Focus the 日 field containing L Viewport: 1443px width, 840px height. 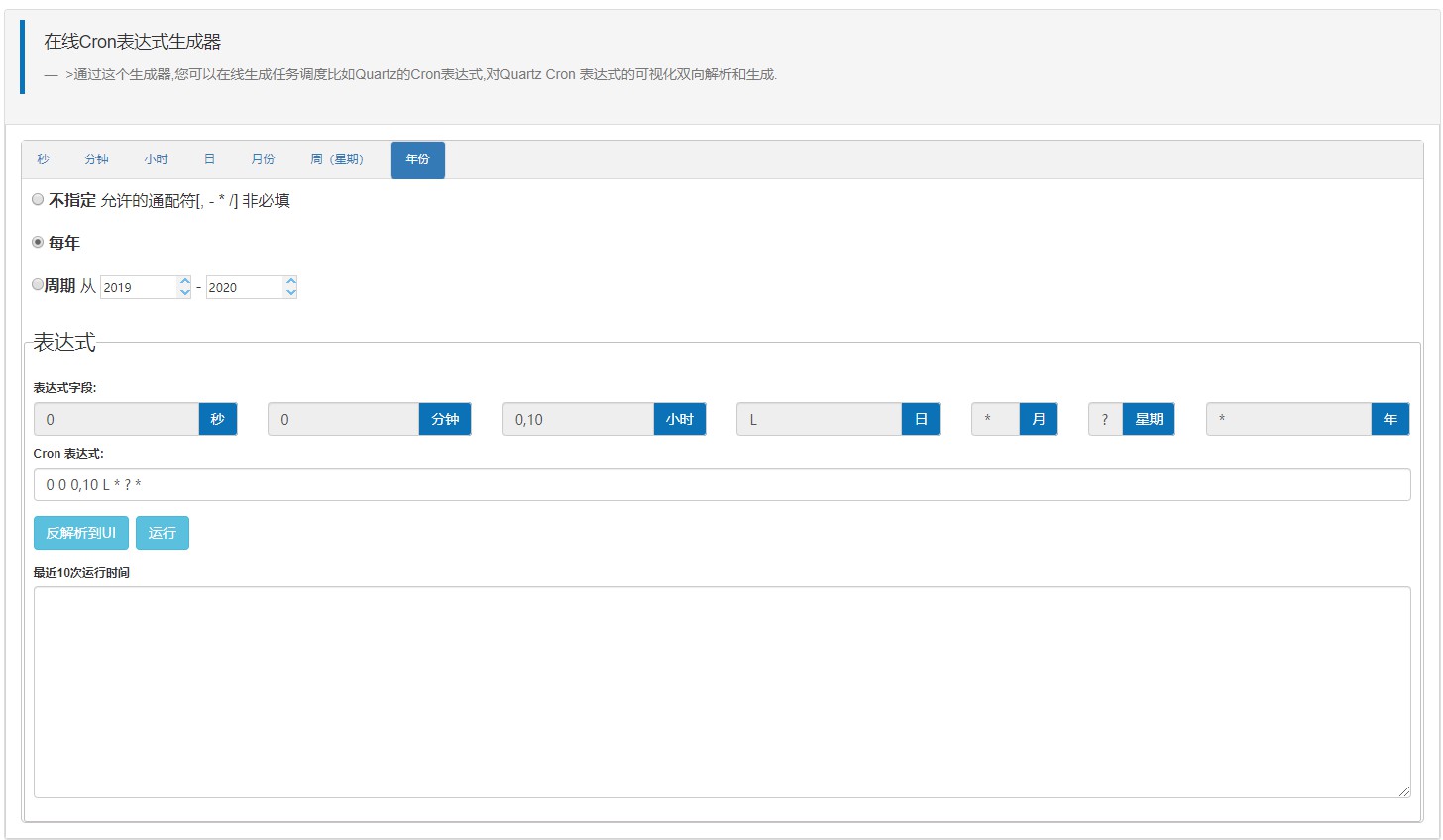pos(820,419)
